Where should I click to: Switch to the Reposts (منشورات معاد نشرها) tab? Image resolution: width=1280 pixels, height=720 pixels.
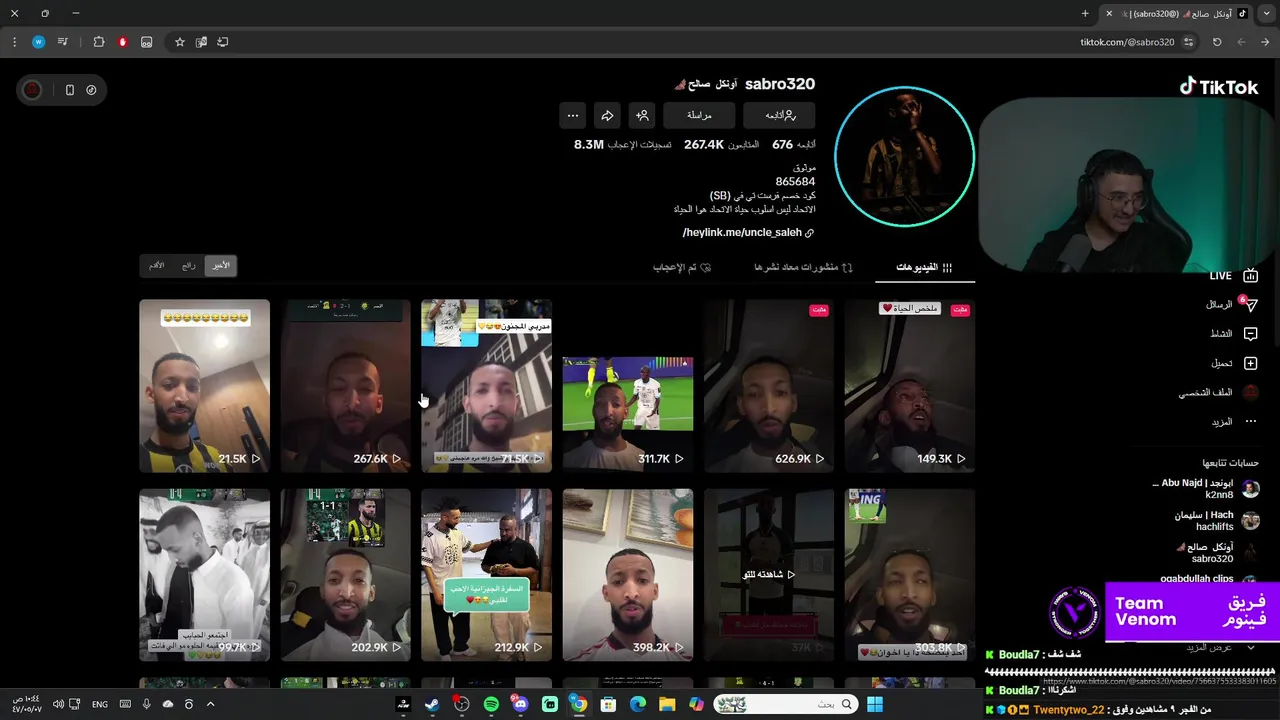pyautogui.click(x=803, y=267)
